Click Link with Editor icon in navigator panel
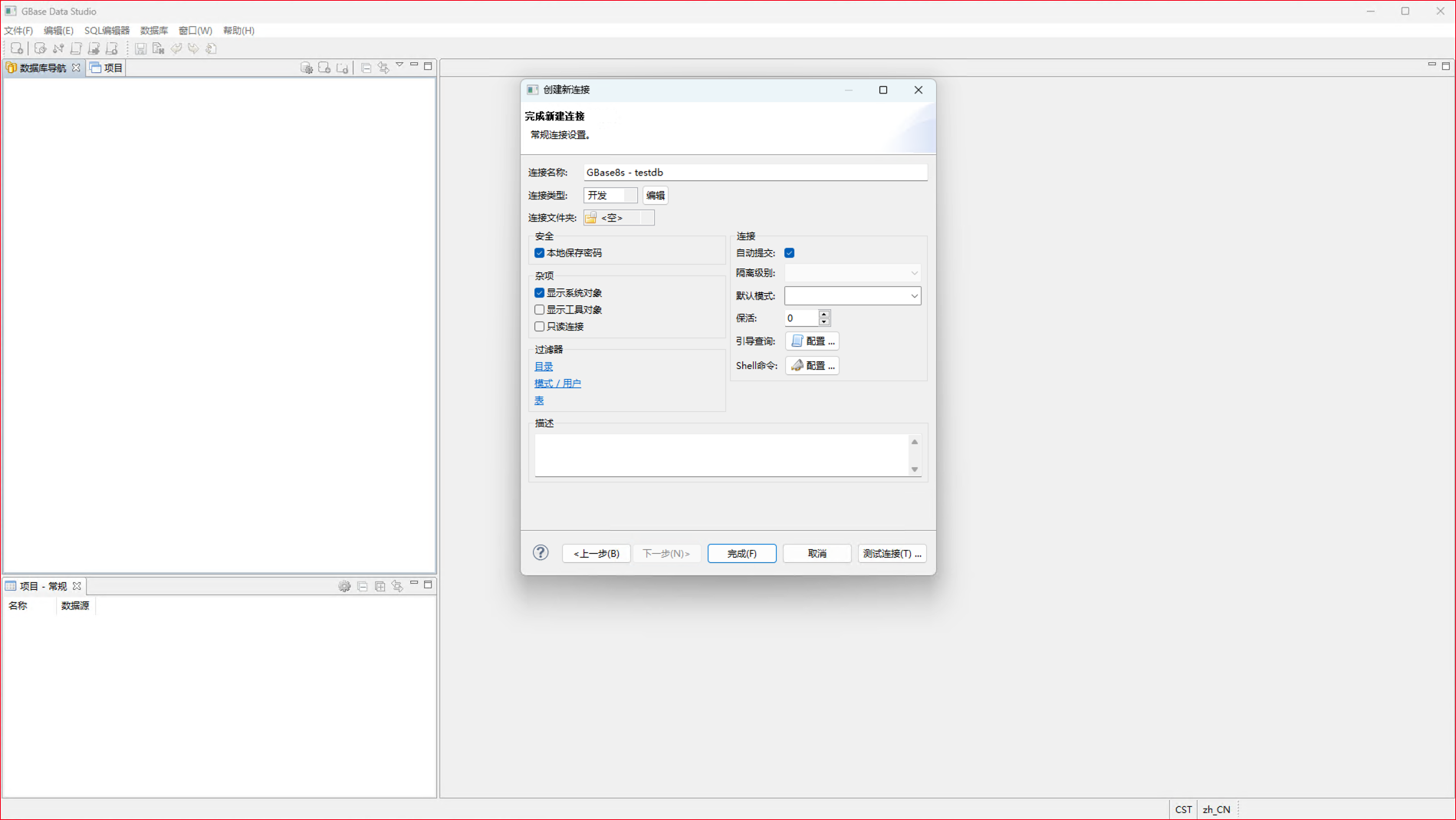The height and width of the screenshot is (820, 1456). click(x=383, y=68)
